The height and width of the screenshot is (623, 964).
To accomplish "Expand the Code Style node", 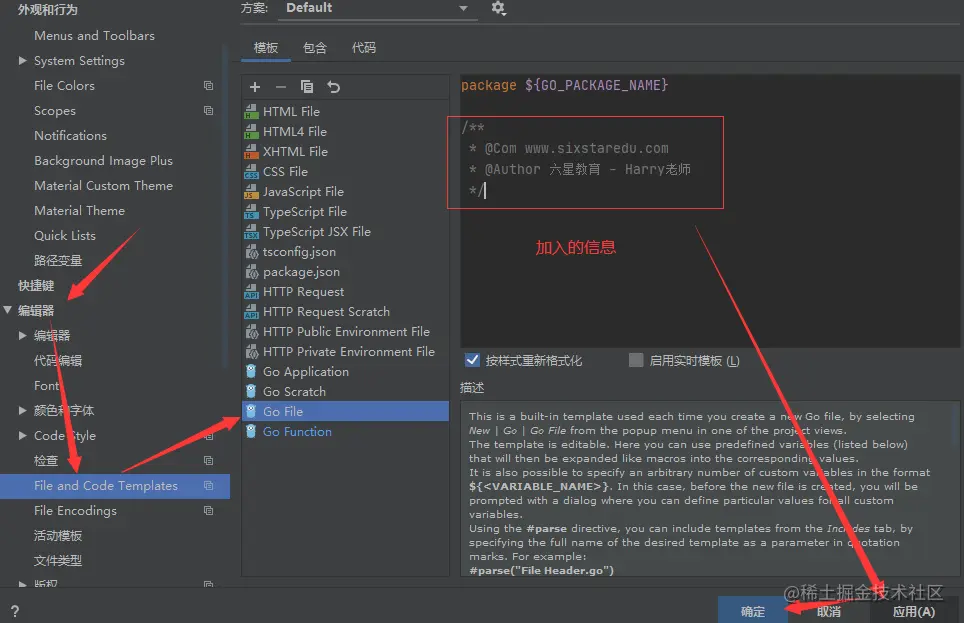I will (x=23, y=435).
